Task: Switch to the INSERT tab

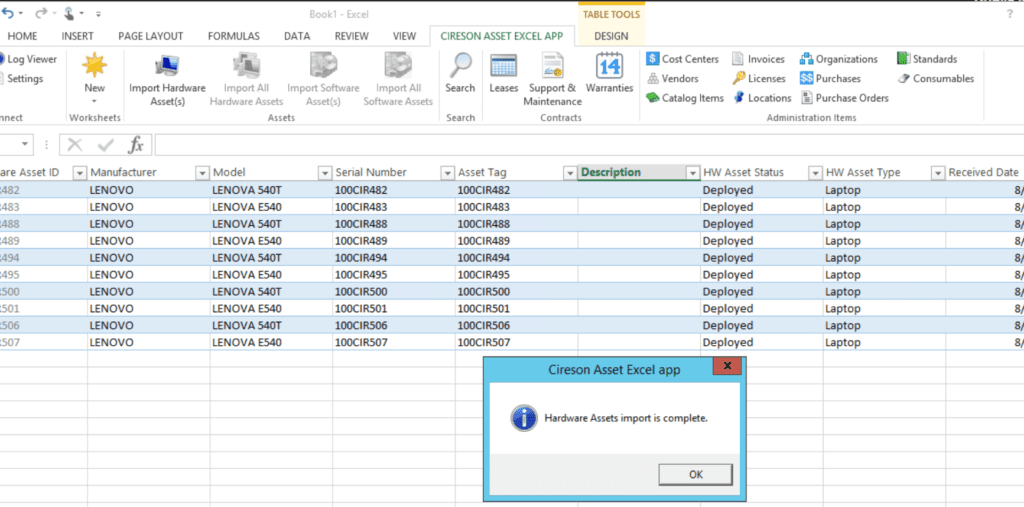Action: [78, 36]
